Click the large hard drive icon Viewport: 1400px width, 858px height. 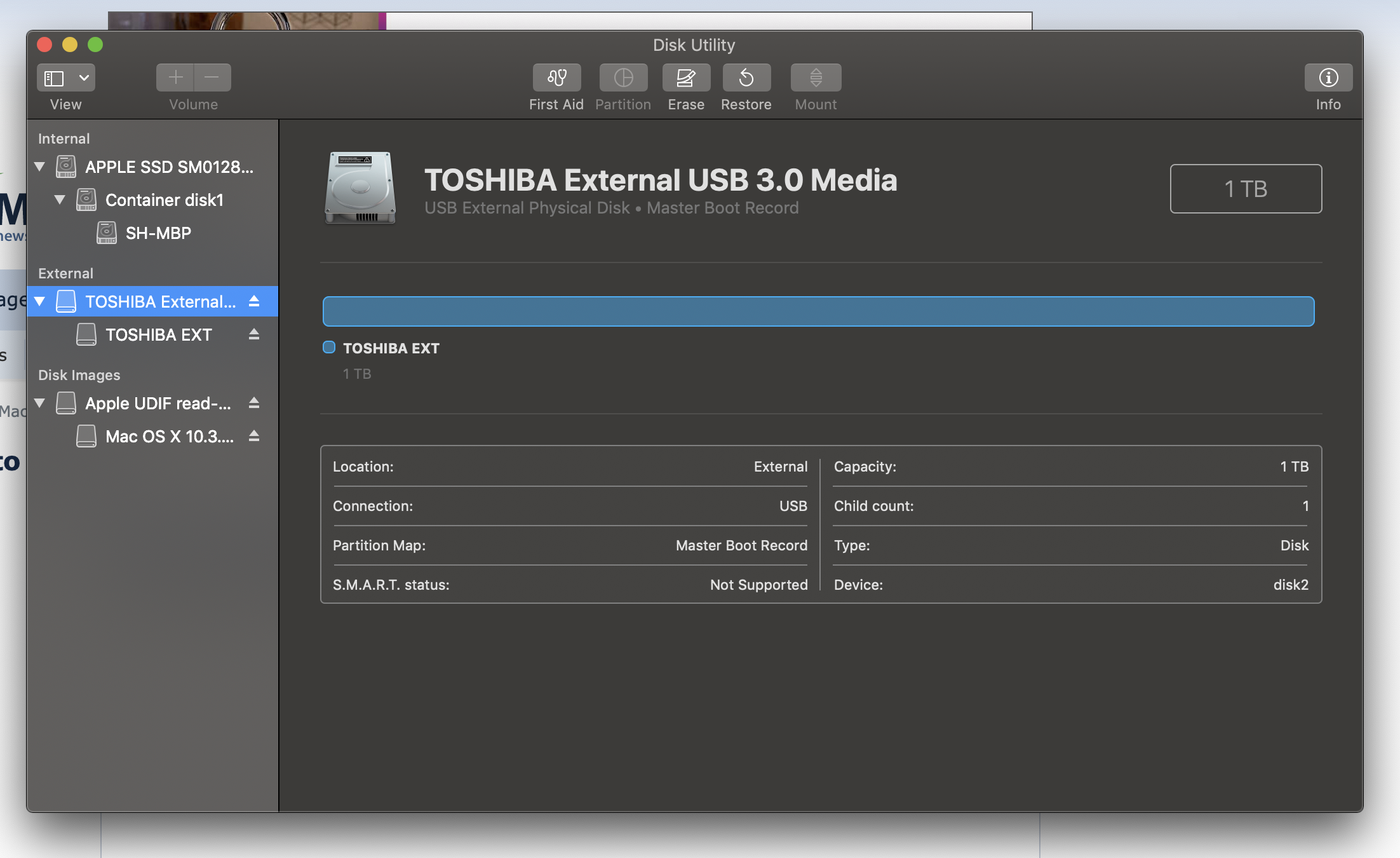360,187
